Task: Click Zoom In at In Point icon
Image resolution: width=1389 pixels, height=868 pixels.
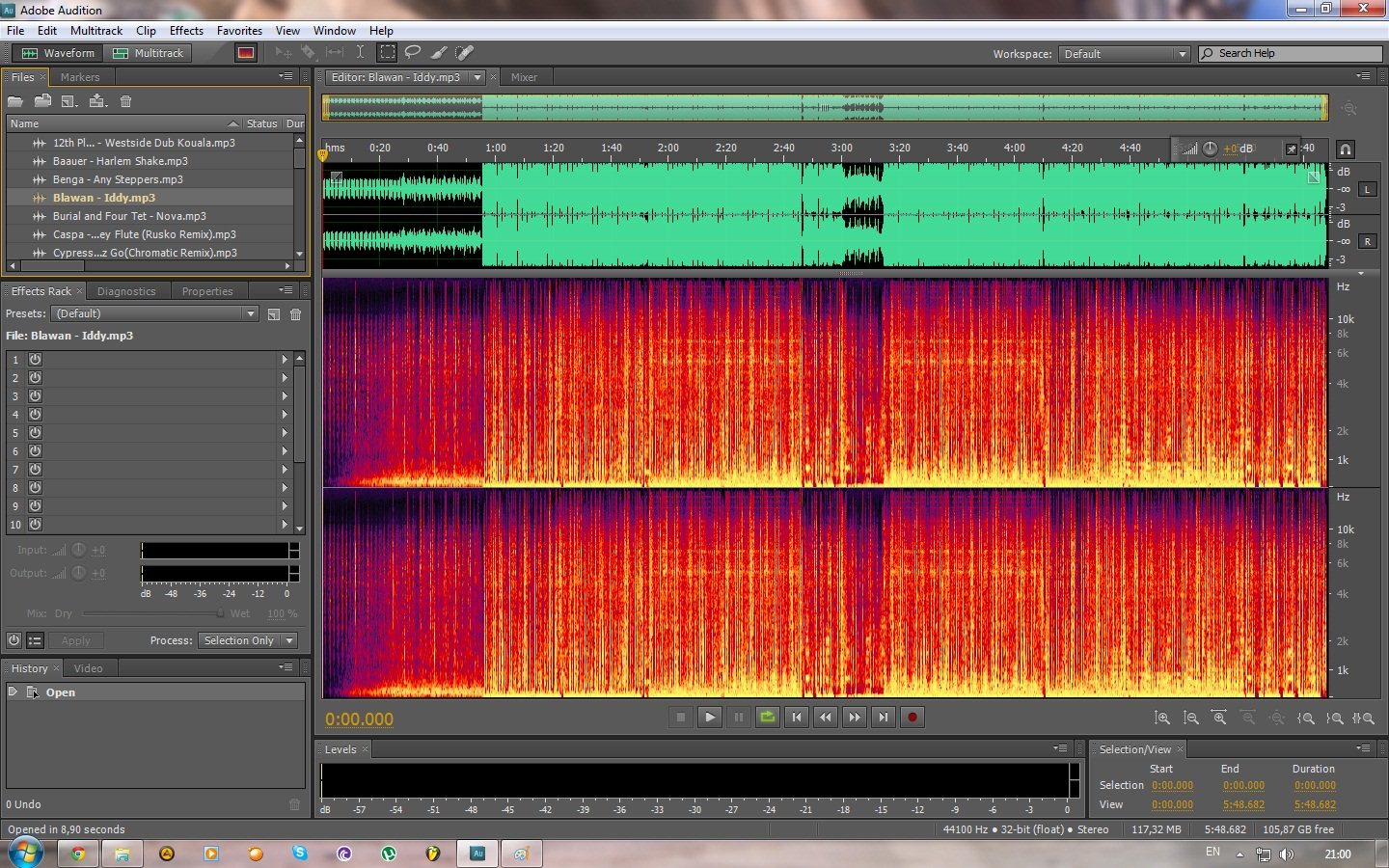Action: click(1306, 719)
